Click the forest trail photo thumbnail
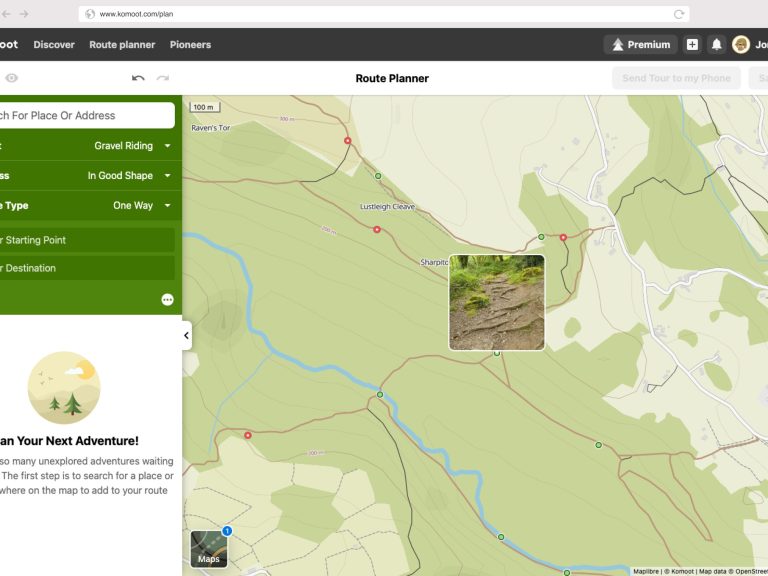Screen dimensions: 768x576 [497, 302]
